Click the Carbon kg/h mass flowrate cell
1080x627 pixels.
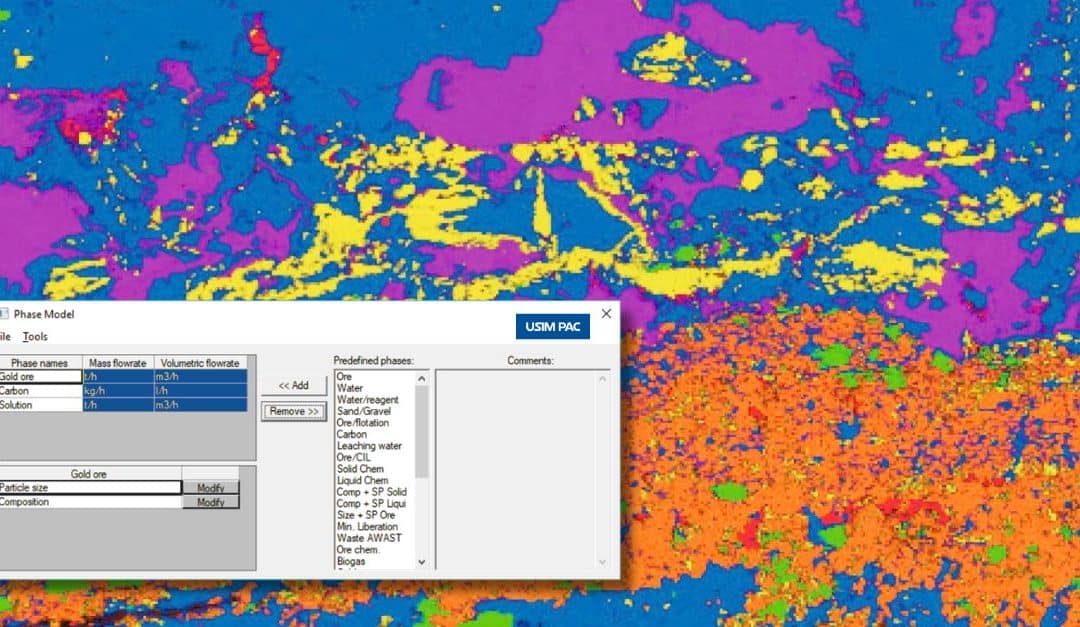[x=118, y=391]
